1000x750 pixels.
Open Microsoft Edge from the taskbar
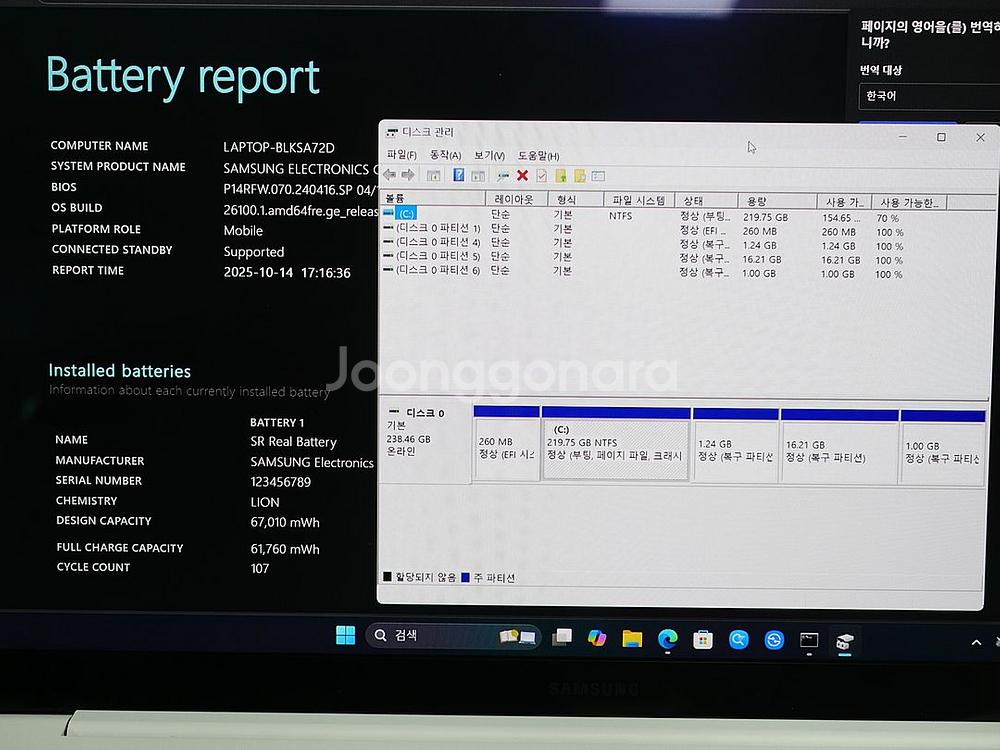(x=667, y=639)
